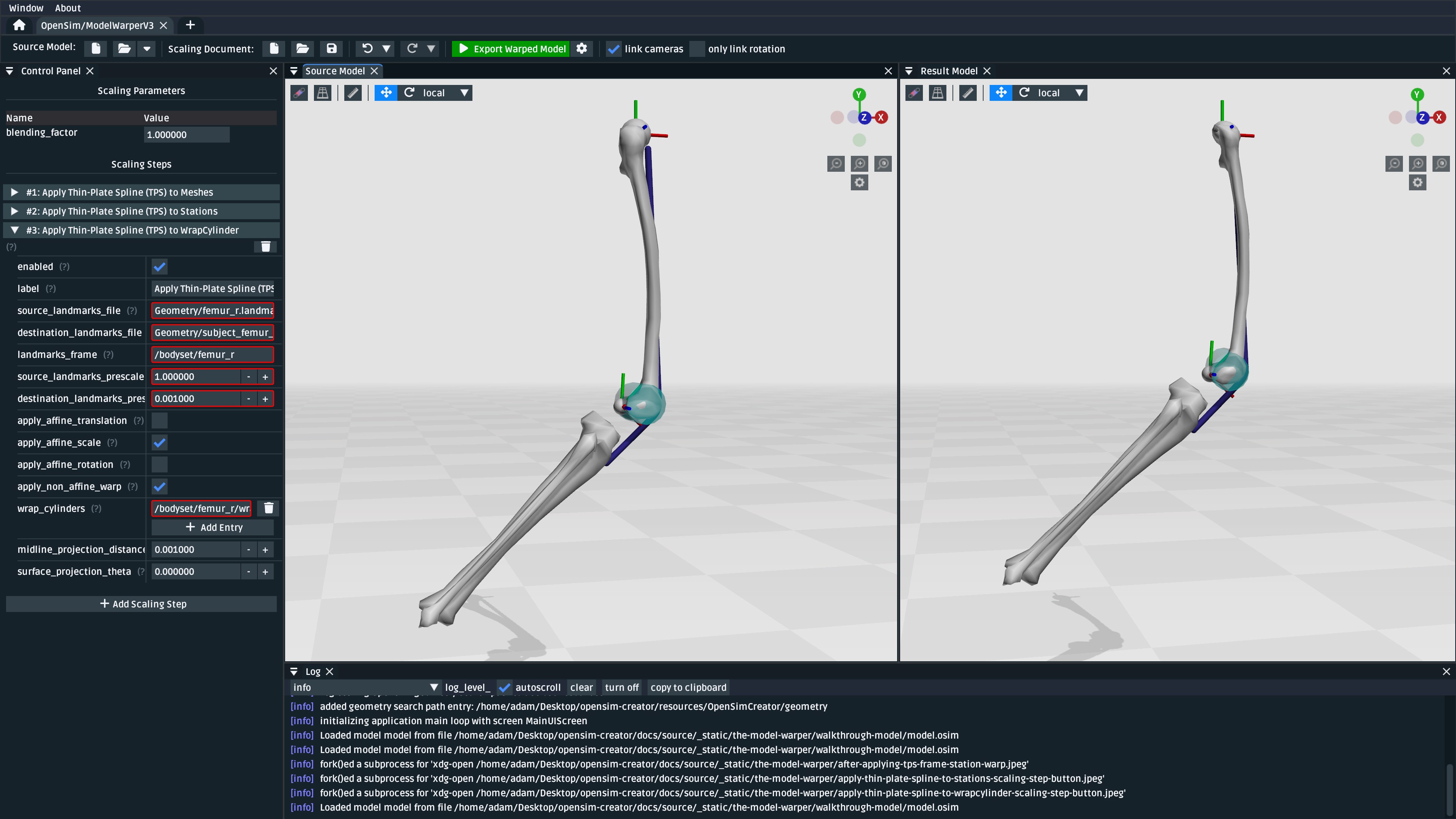Go to the home tab icon
The image size is (1456, 819).
click(19, 25)
